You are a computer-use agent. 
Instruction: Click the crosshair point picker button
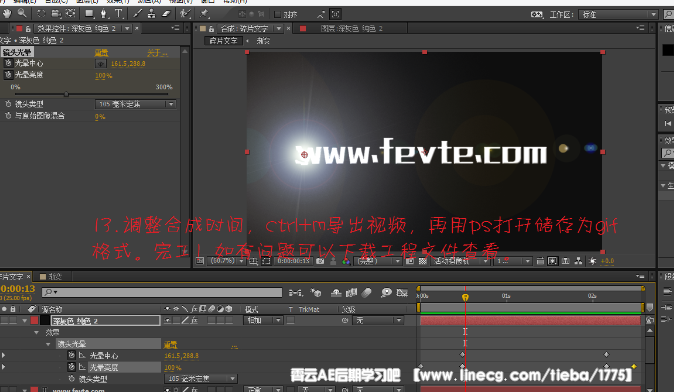tap(101, 64)
